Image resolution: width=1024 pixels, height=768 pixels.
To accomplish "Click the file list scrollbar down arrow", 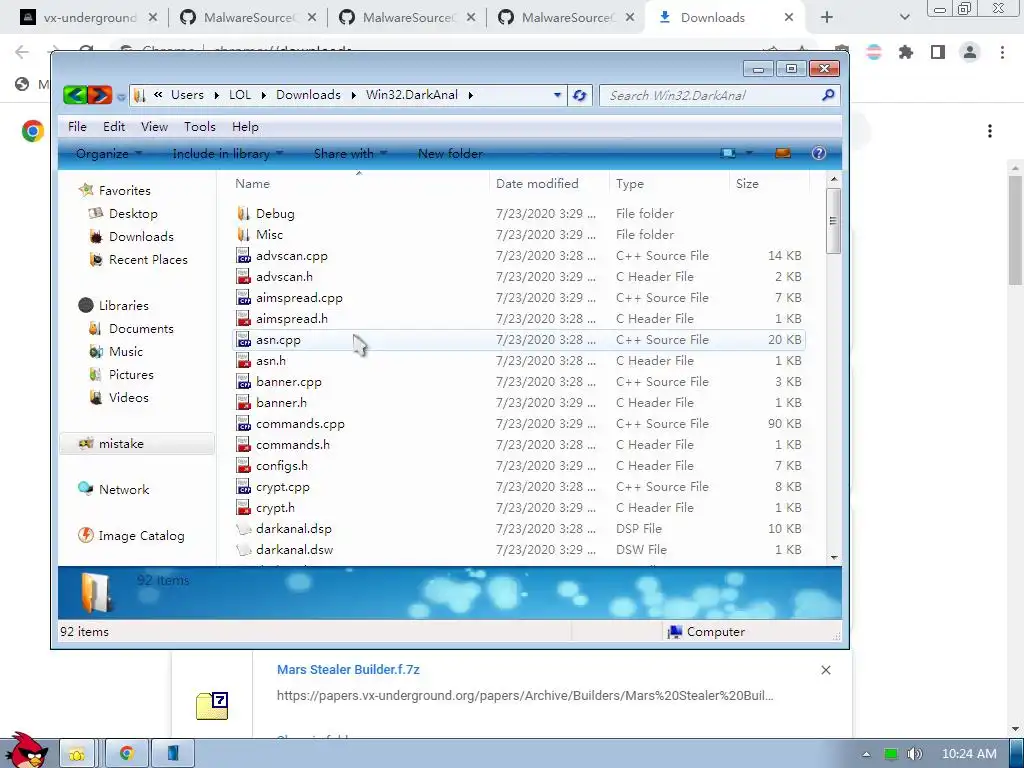I will tap(833, 558).
